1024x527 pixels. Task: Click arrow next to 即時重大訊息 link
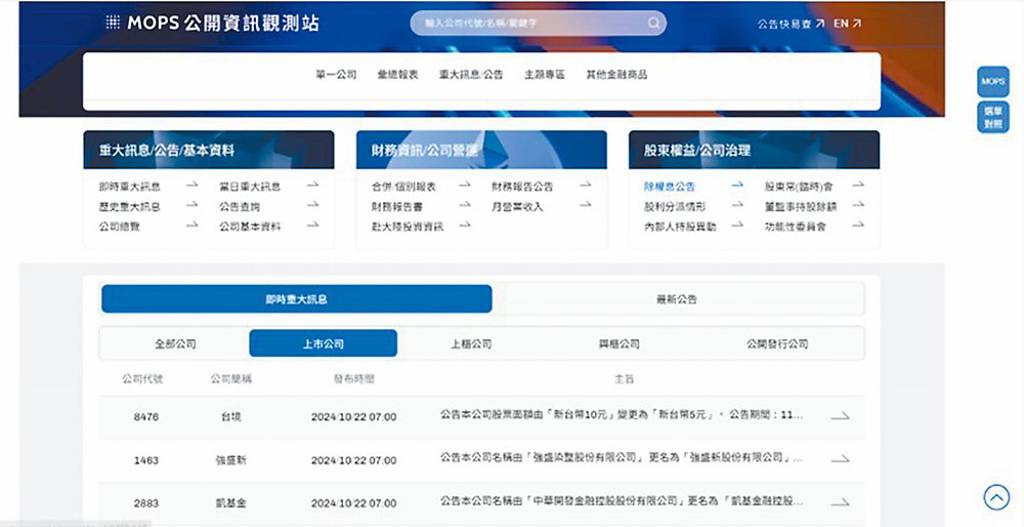tap(191, 185)
